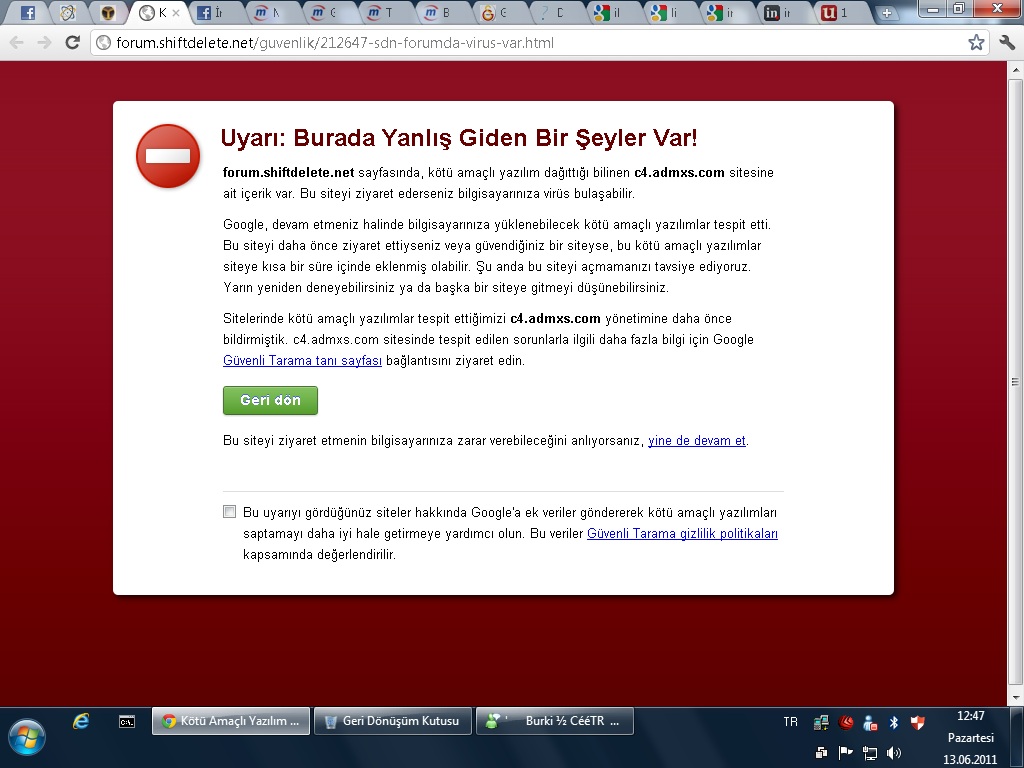This screenshot has height=768, width=1024.
Task: Select 'Kötü Amaçlı Yazılım' Chrome taskbar button
Action: click(231, 722)
